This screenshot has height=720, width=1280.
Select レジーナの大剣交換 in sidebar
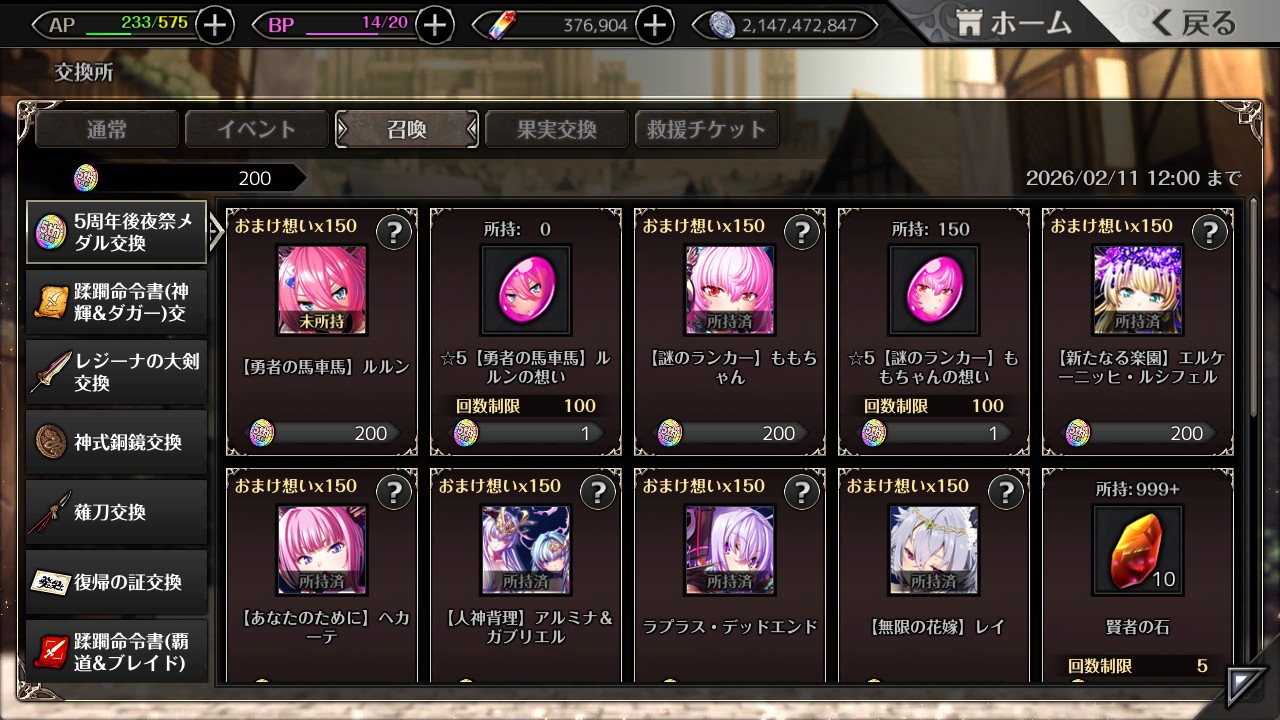pyautogui.click(x=117, y=372)
